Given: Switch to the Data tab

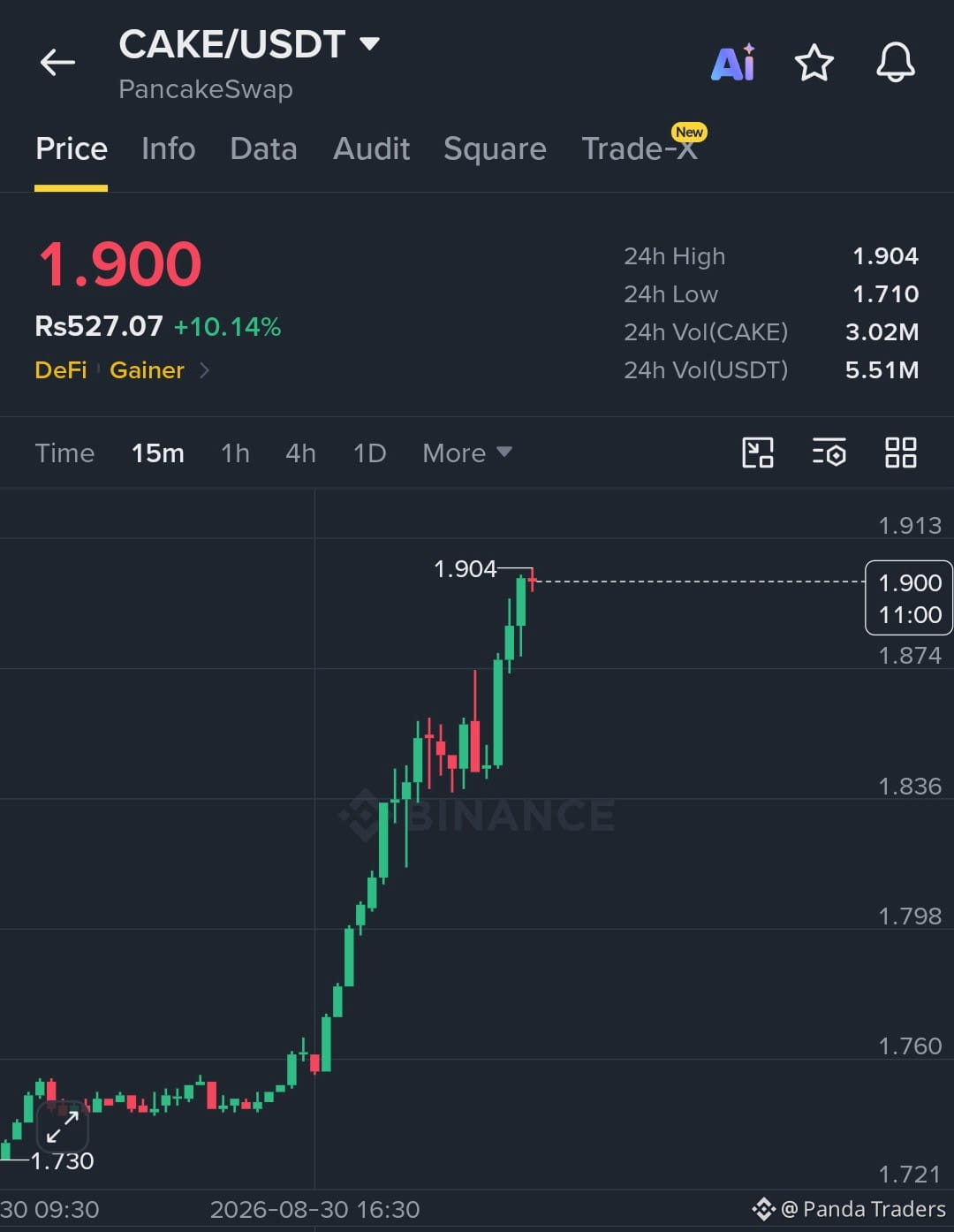Looking at the screenshot, I should click(x=263, y=149).
